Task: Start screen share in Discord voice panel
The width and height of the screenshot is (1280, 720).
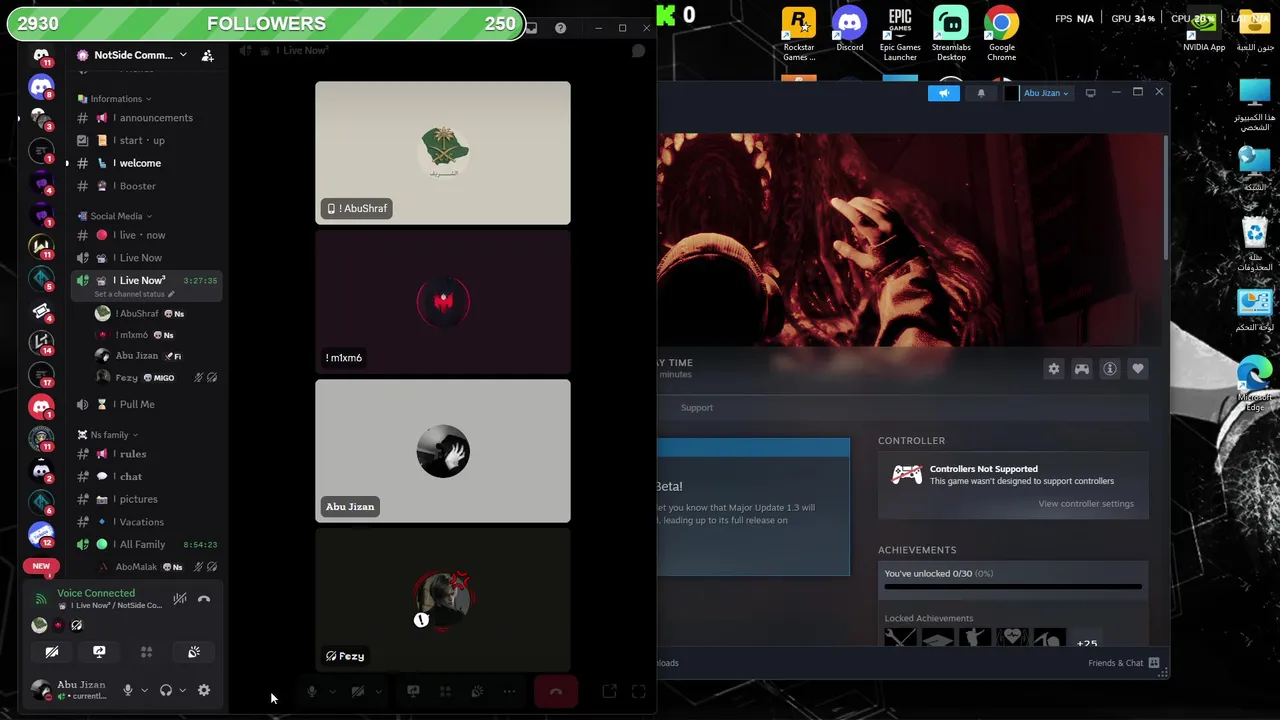Action: [99, 652]
